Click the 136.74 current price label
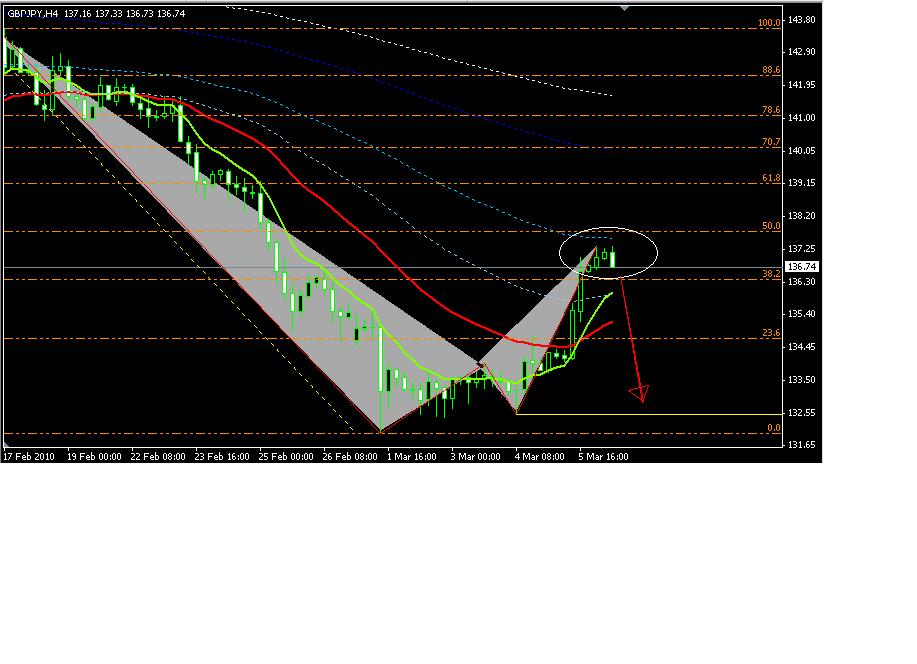This screenshot has width=917, height=664. pyautogui.click(x=801, y=267)
